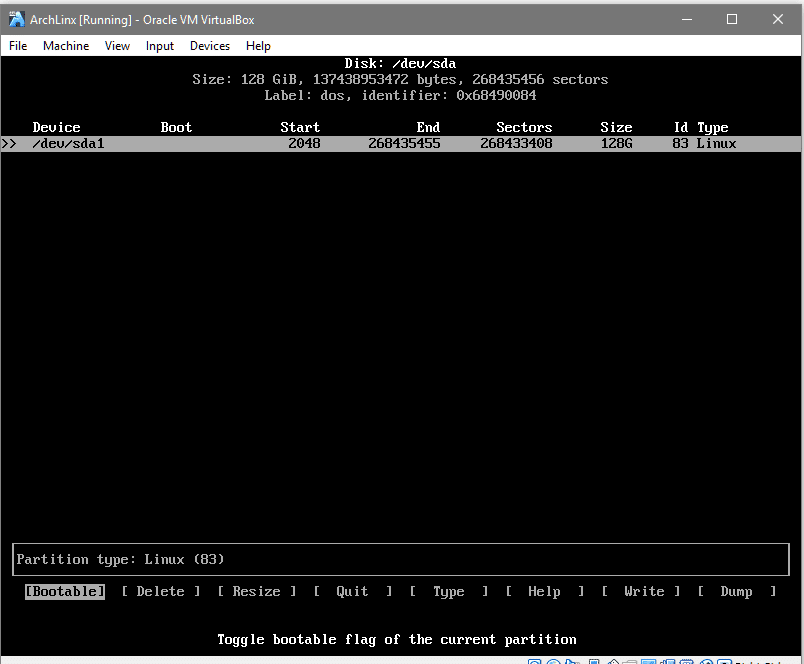
Task: Click the '83 Linux' type cell
Action: coord(704,144)
